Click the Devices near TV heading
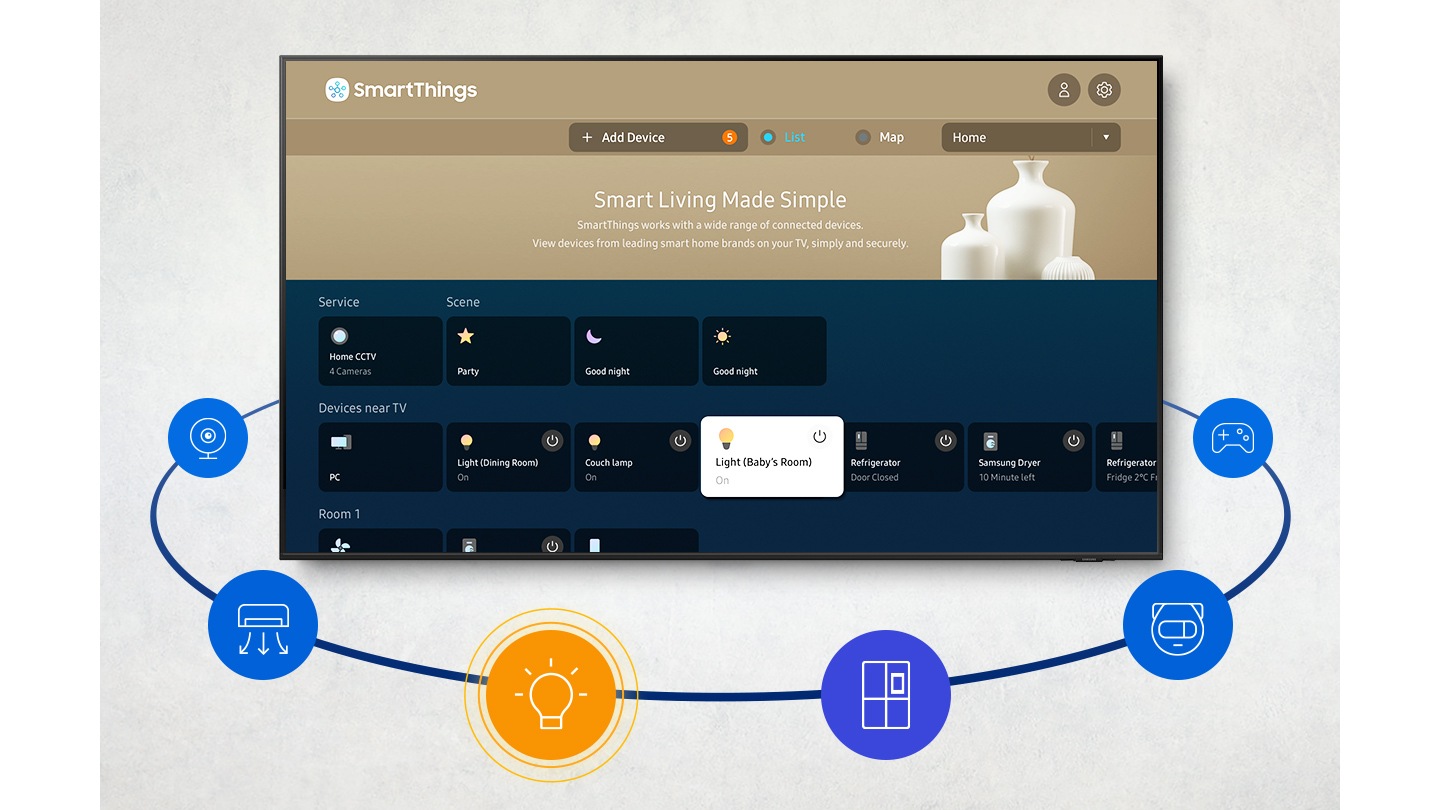This screenshot has height=810, width=1440. (362, 408)
